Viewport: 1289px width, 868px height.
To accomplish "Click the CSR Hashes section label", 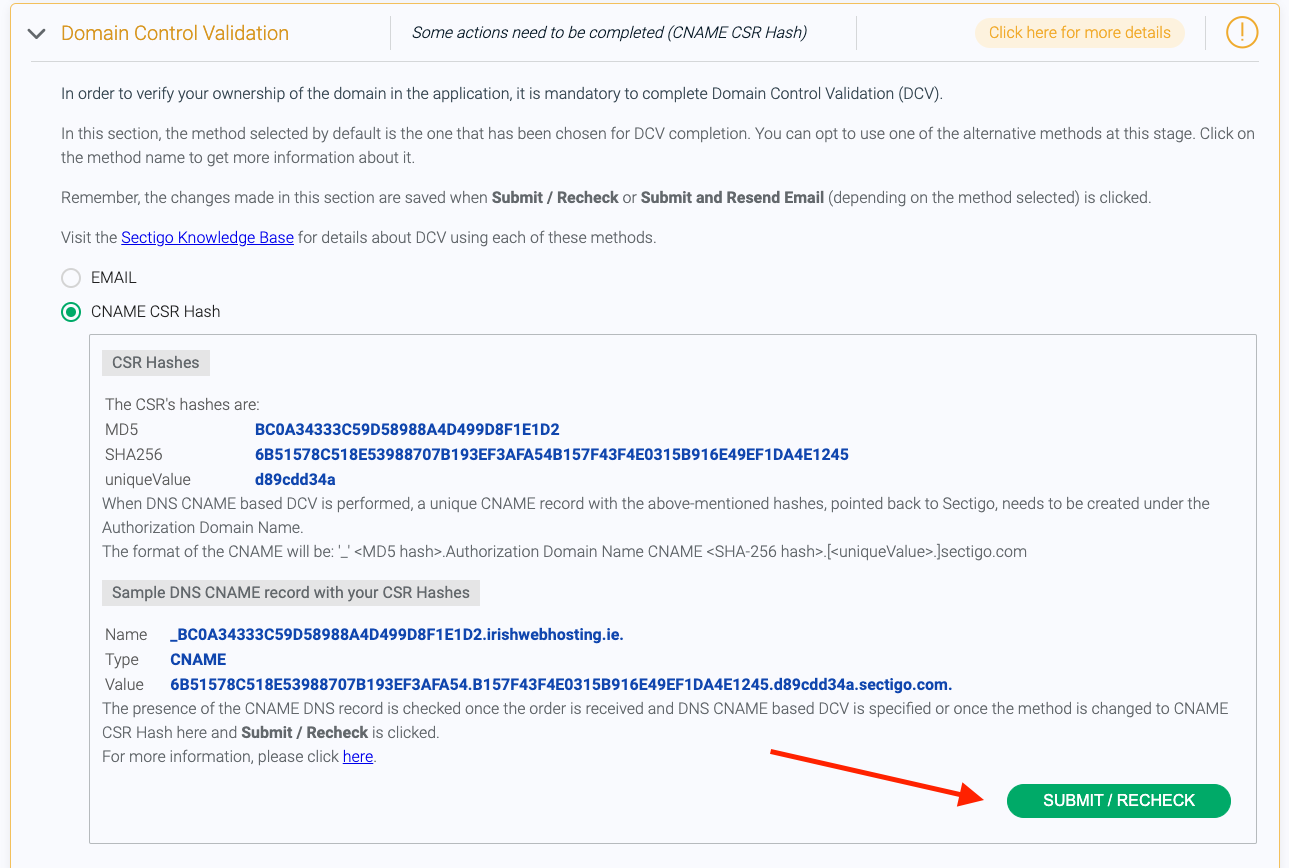I will tap(155, 363).
